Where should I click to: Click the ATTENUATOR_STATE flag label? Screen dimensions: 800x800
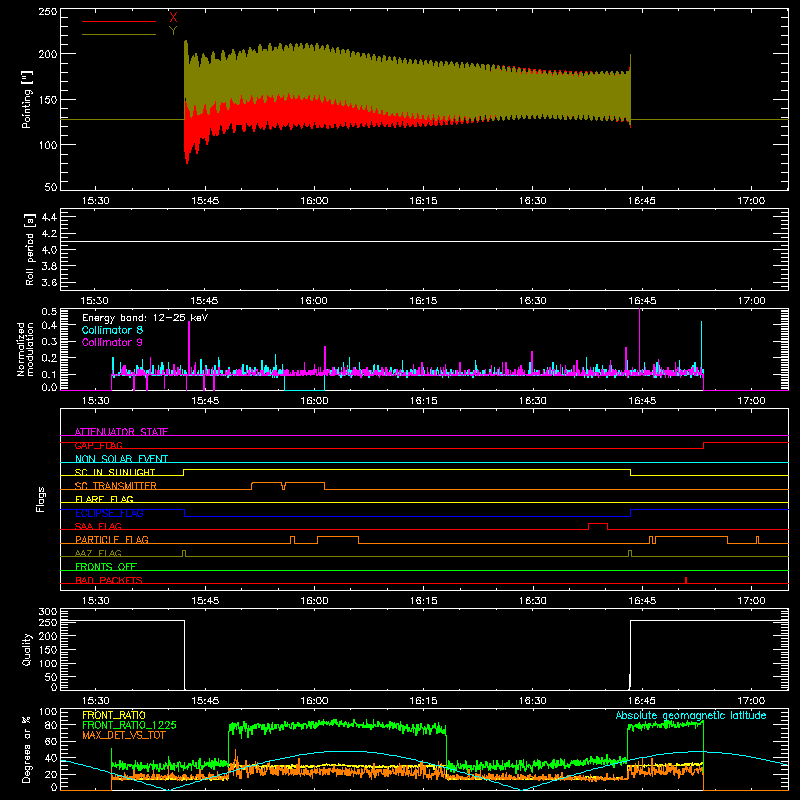click(121, 432)
